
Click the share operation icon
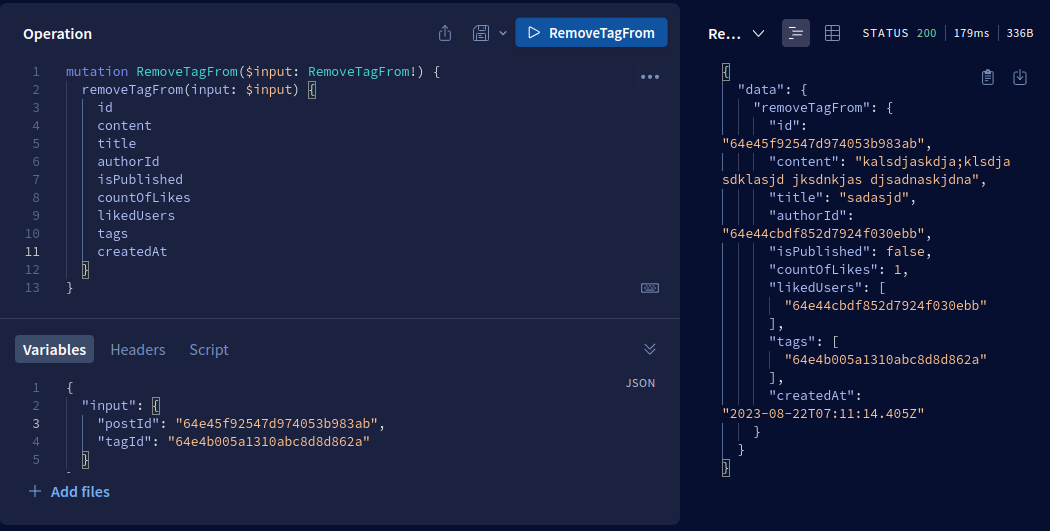(x=445, y=33)
